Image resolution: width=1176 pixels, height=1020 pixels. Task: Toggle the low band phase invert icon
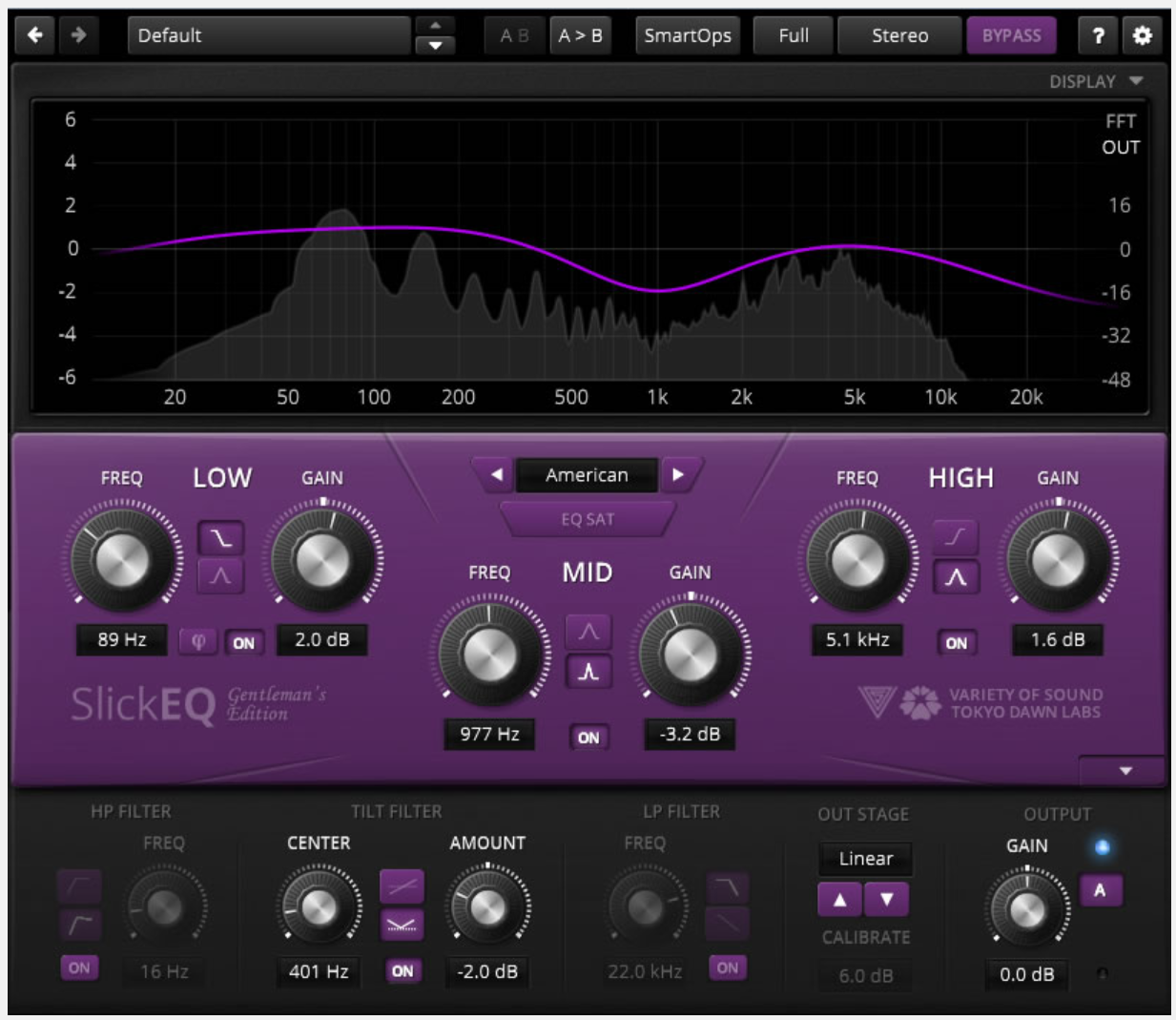point(199,642)
